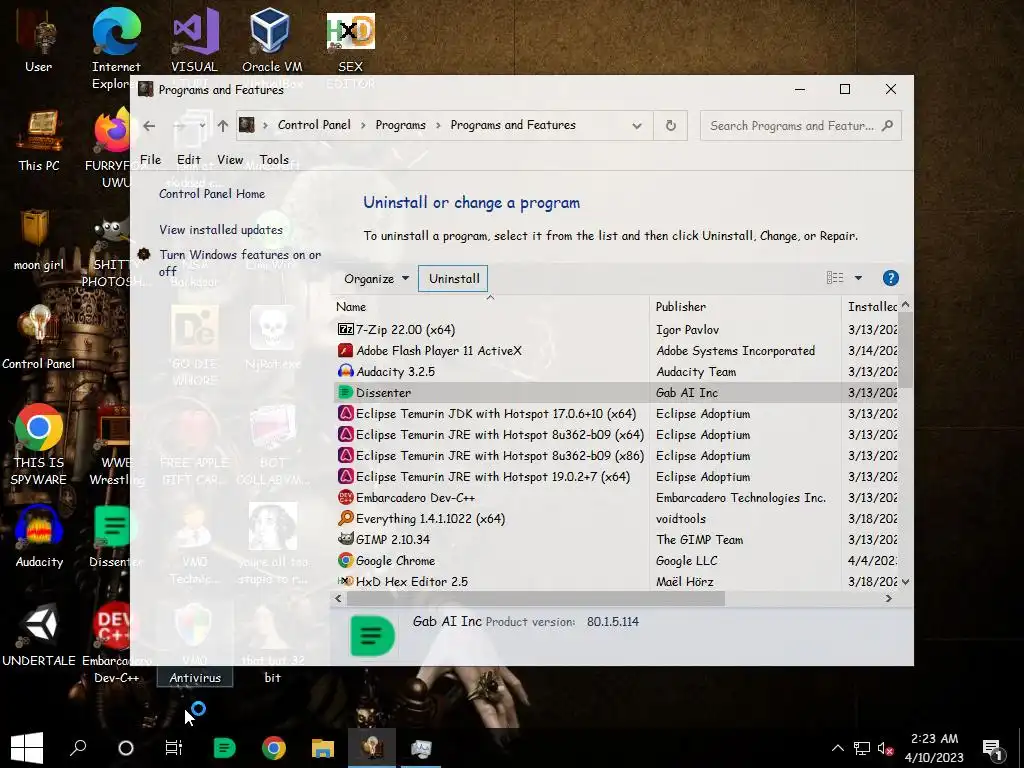Open the File menu

[x=150, y=159]
